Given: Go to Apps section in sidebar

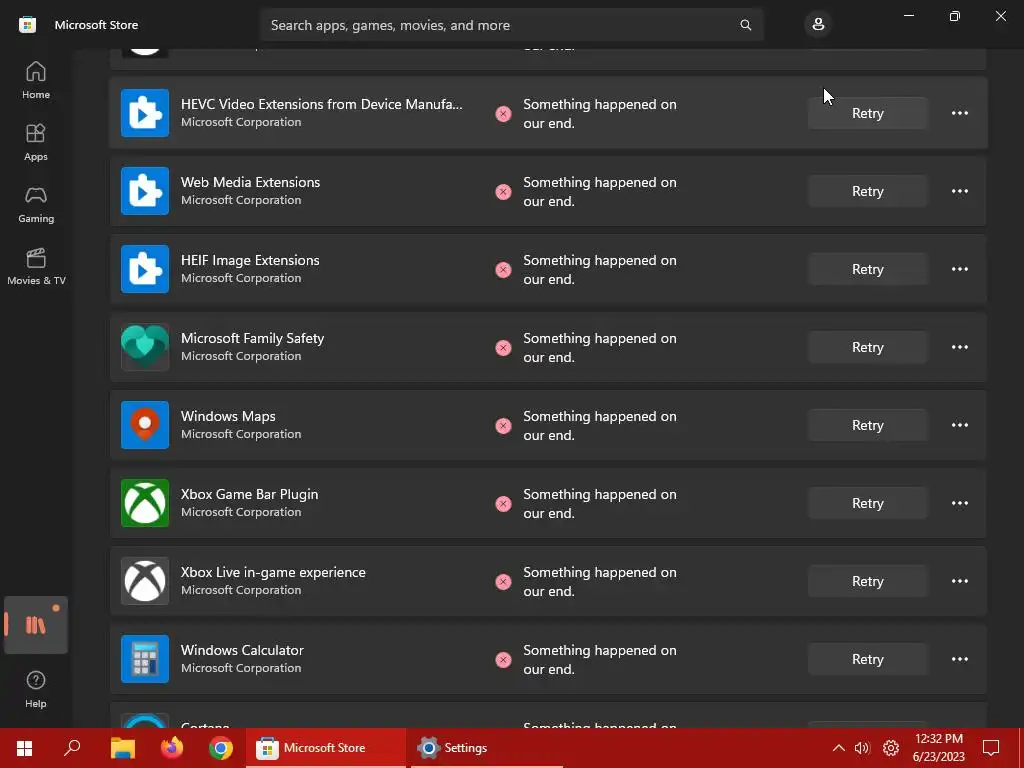Looking at the screenshot, I should [x=36, y=142].
